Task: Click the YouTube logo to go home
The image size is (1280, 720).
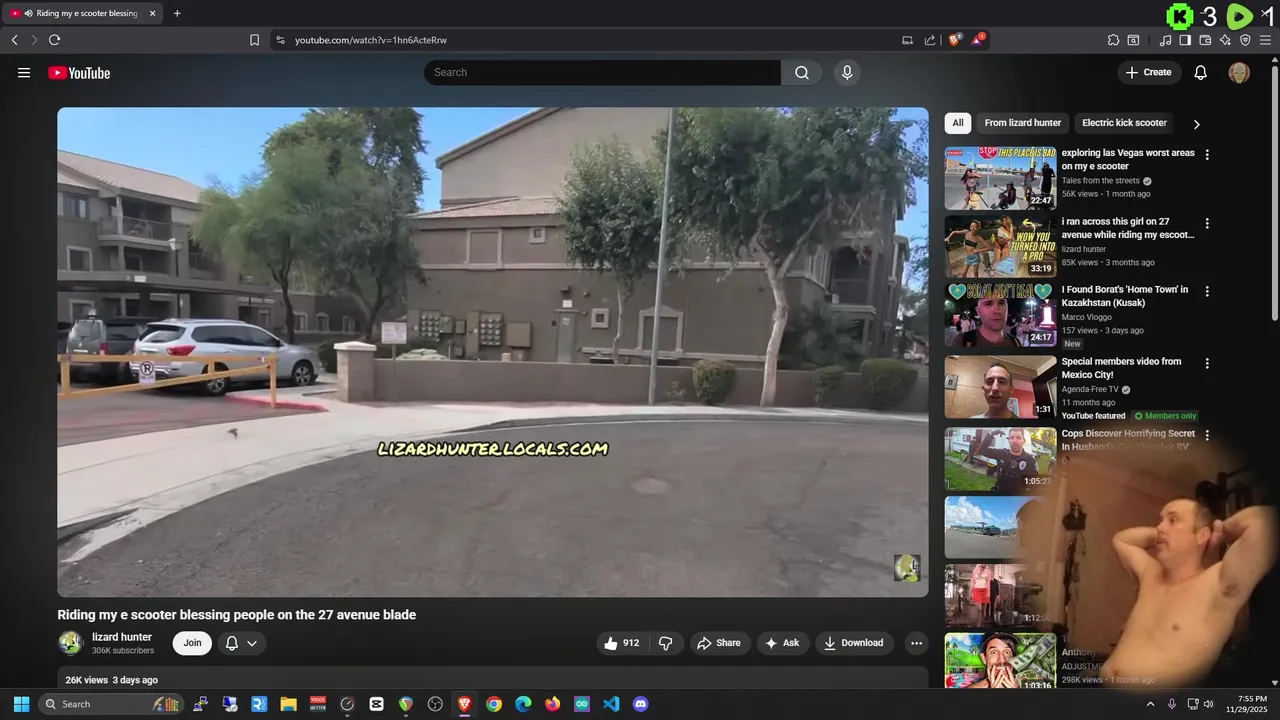Action: pos(79,72)
